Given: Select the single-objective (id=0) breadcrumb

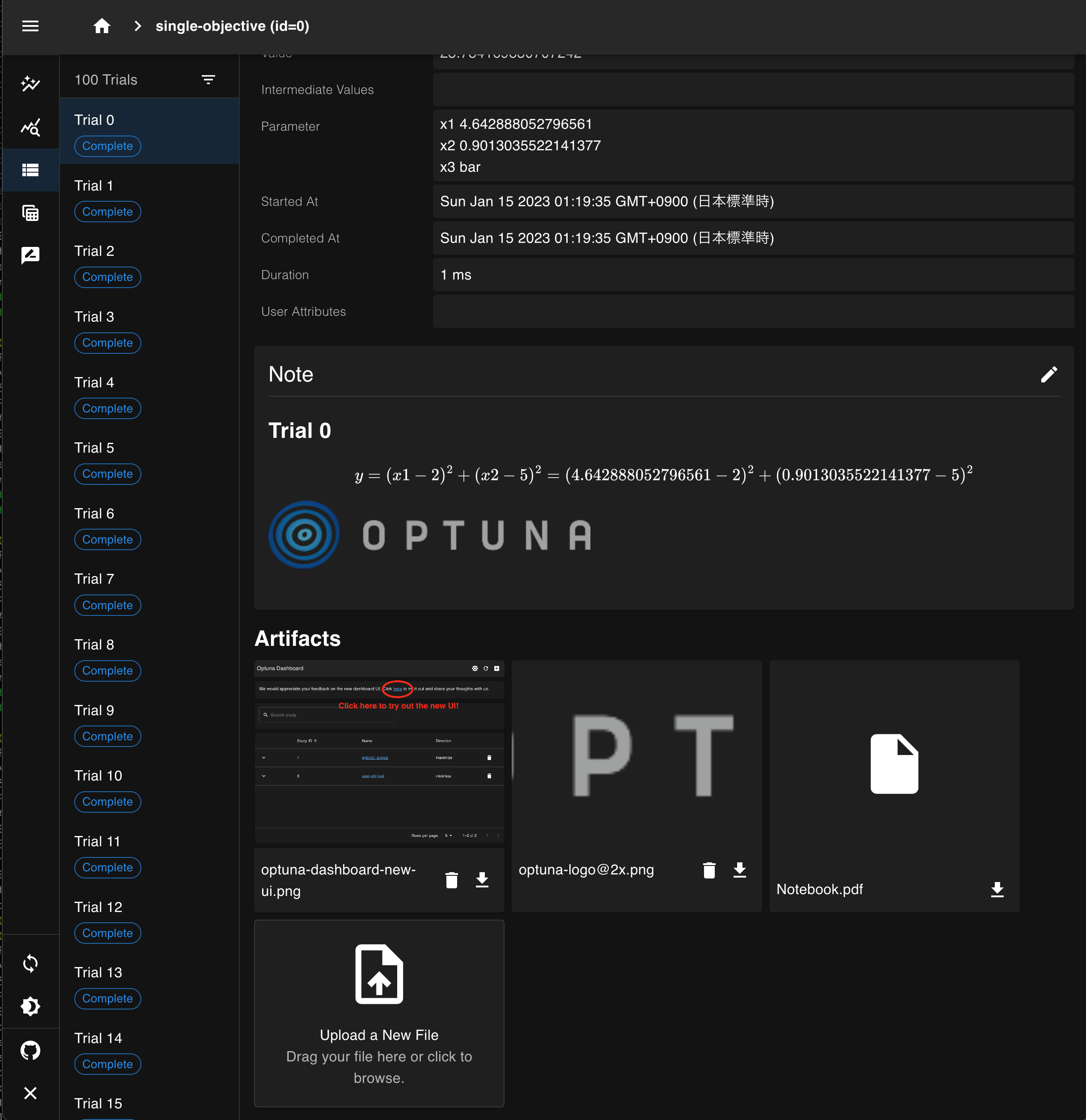Looking at the screenshot, I should click(232, 26).
